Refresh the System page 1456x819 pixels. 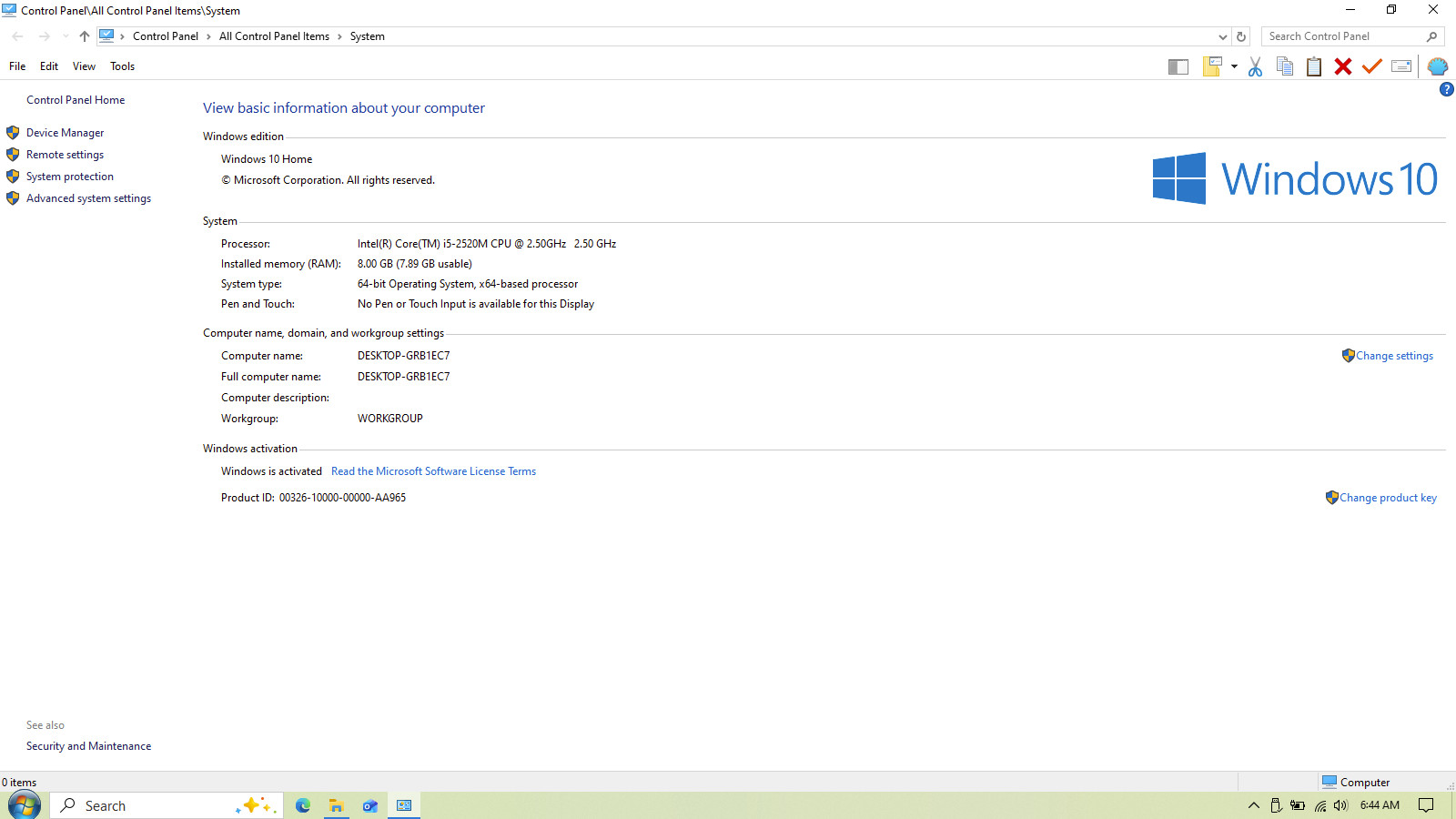[x=1241, y=36]
